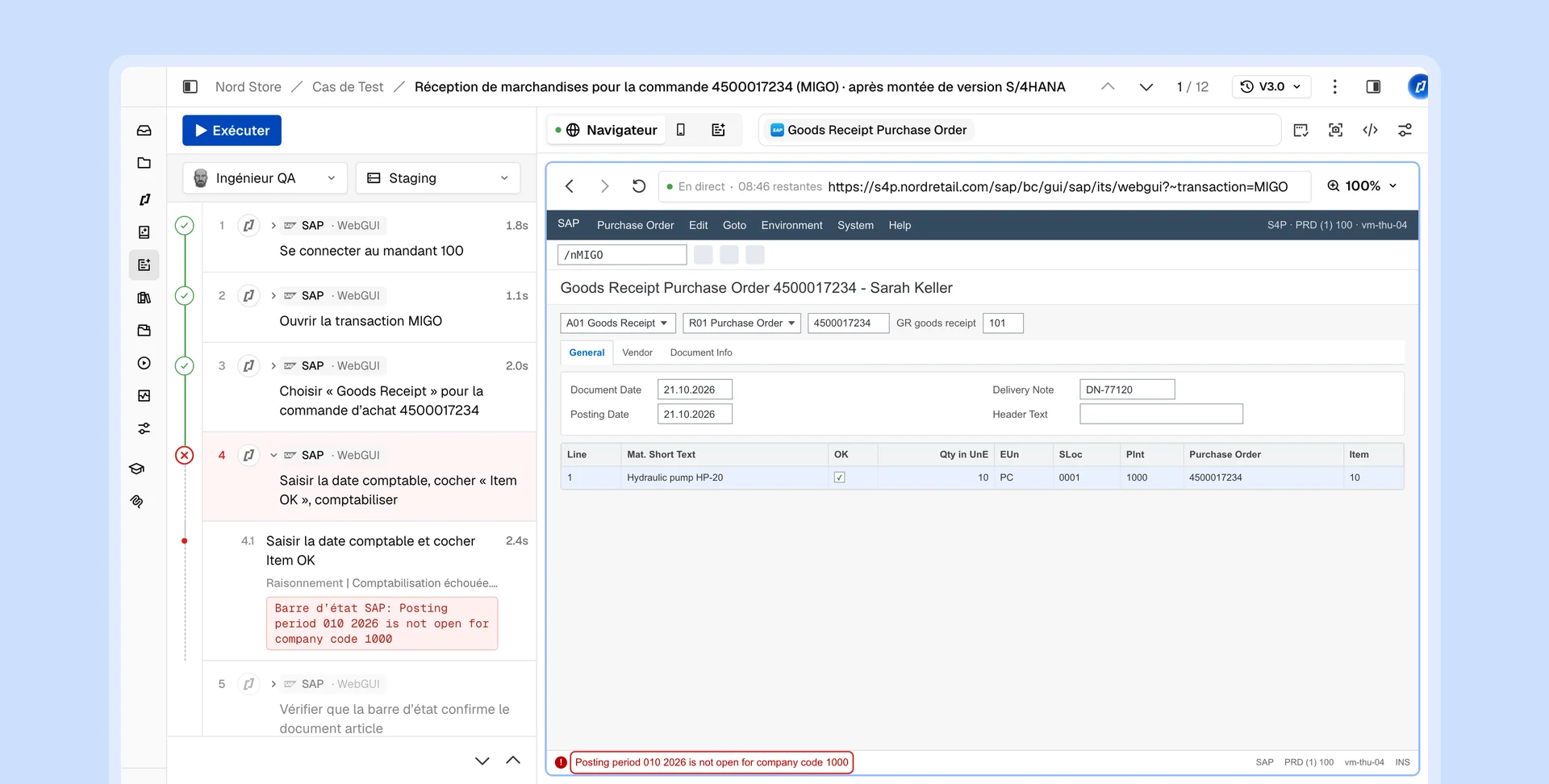
Task: Open the browser settings sliders icon
Action: pos(1405,130)
